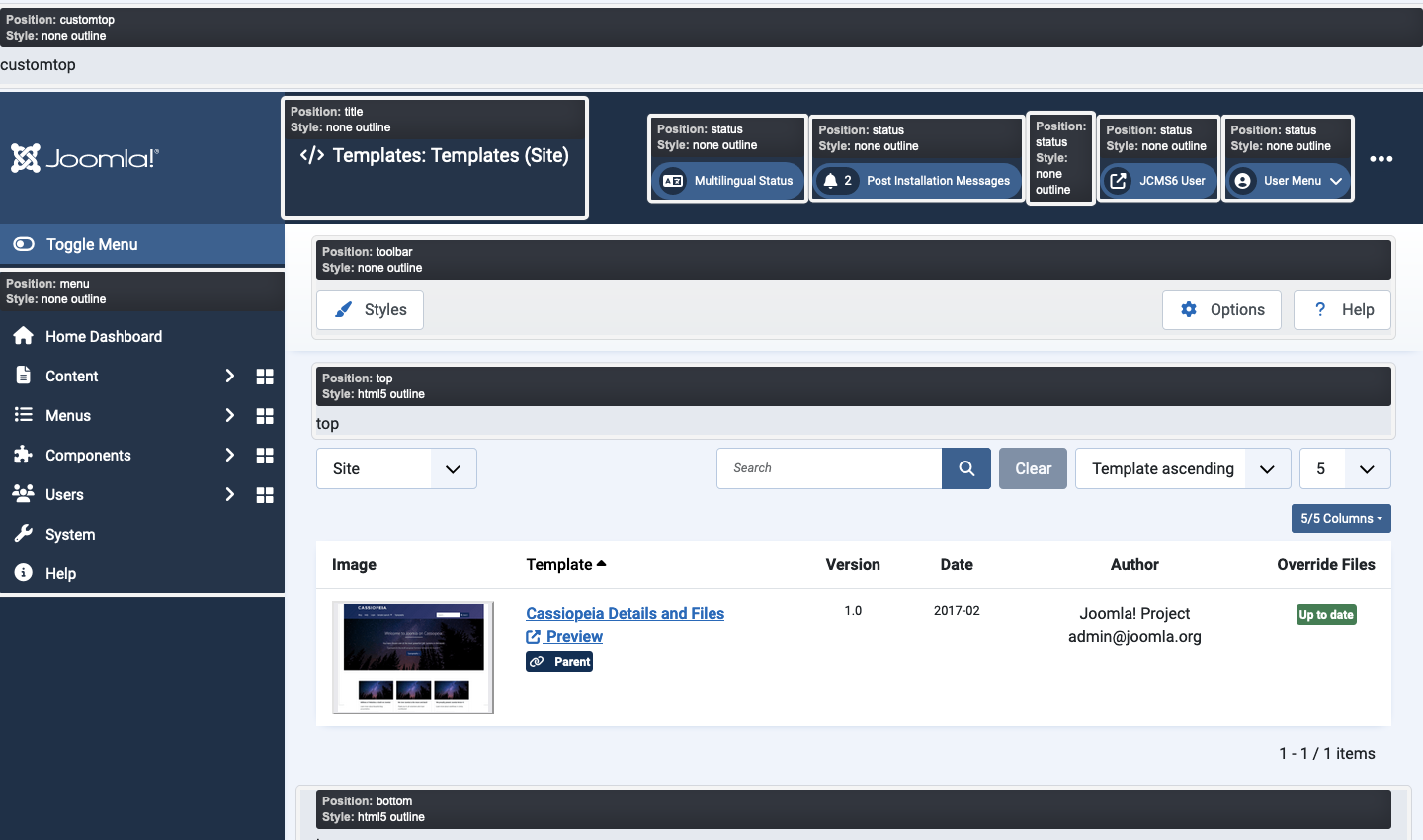Open the User Menu dropdown
Viewport: 1423px width, 840px height.
pyautogui.click(x=1288, y=181)
